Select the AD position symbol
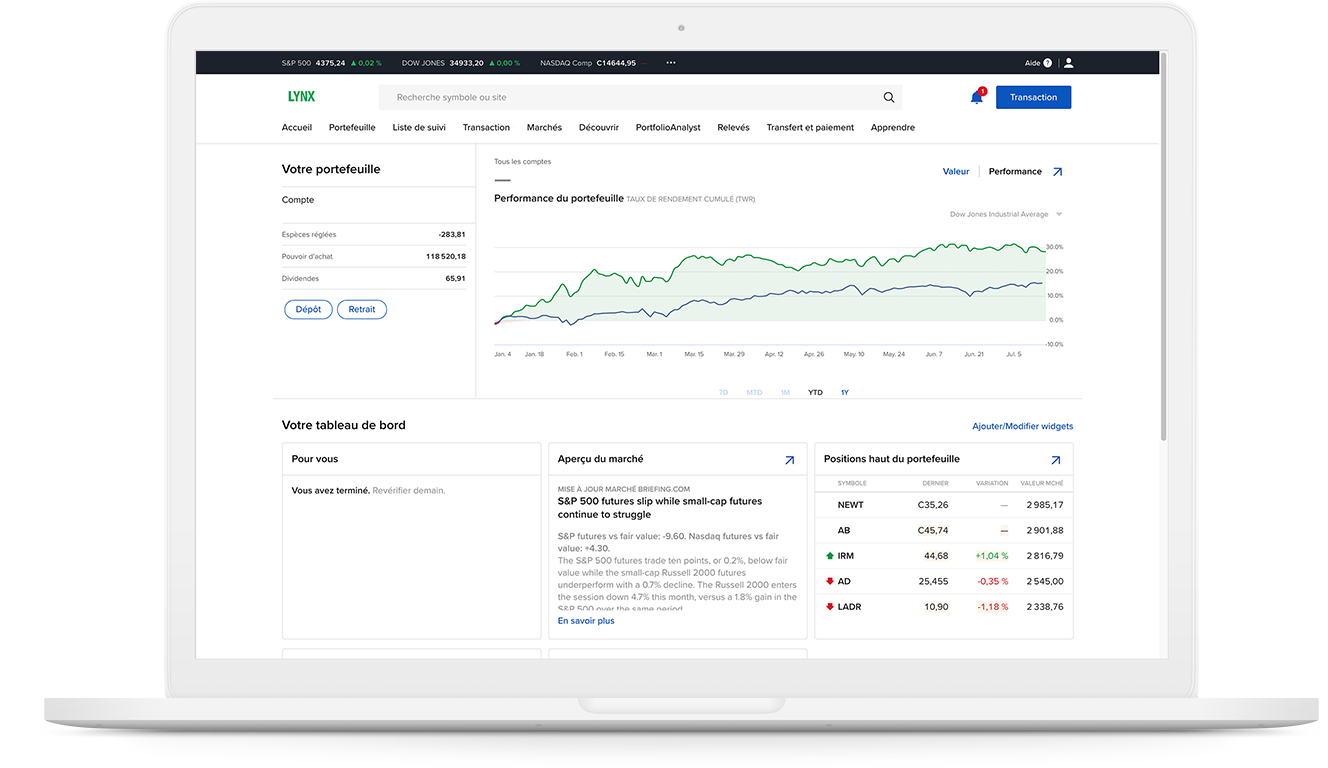The height and width of the screenshot is (768, 1328). (844, 582)
